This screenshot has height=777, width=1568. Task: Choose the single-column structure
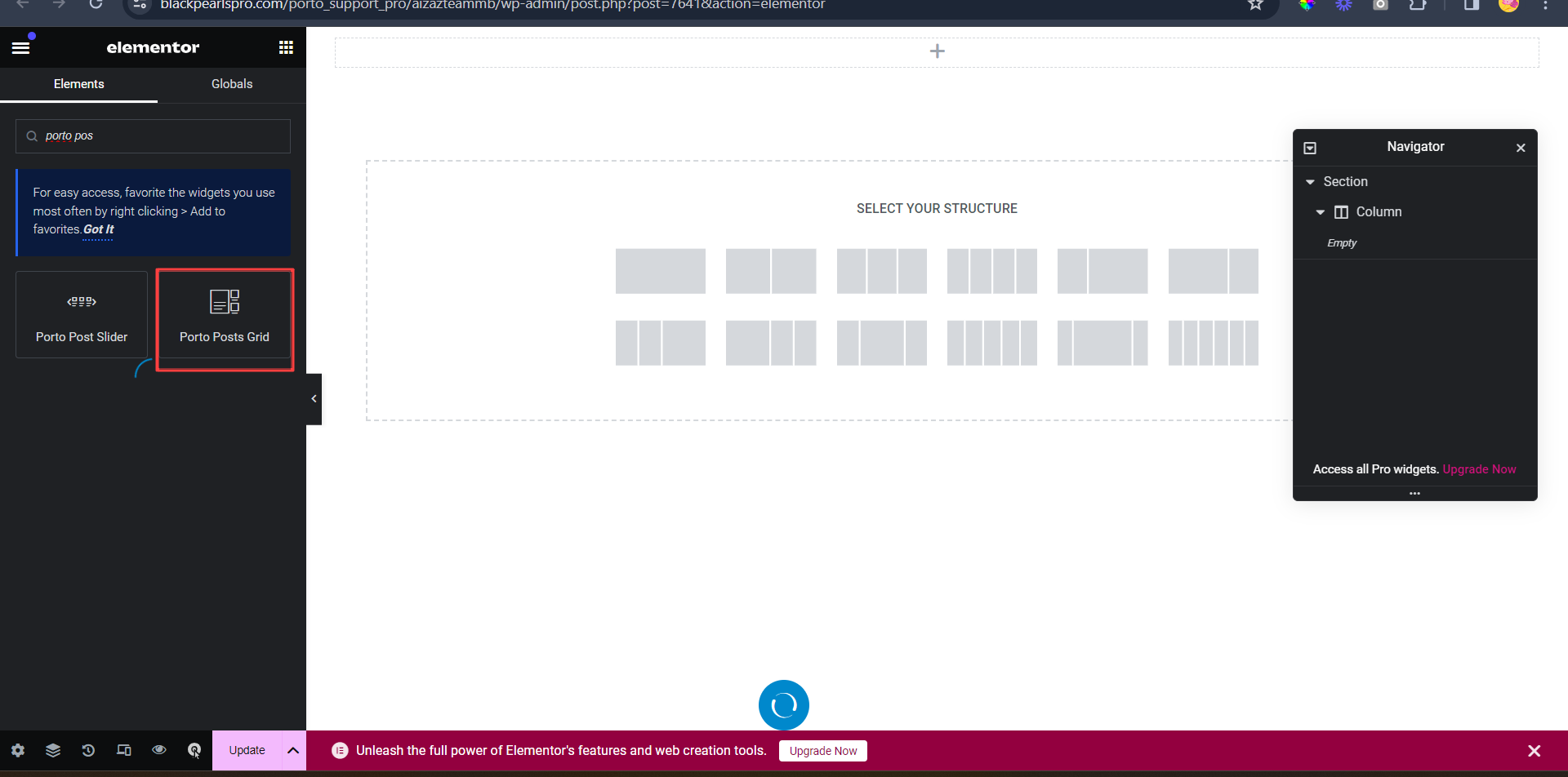661,271
